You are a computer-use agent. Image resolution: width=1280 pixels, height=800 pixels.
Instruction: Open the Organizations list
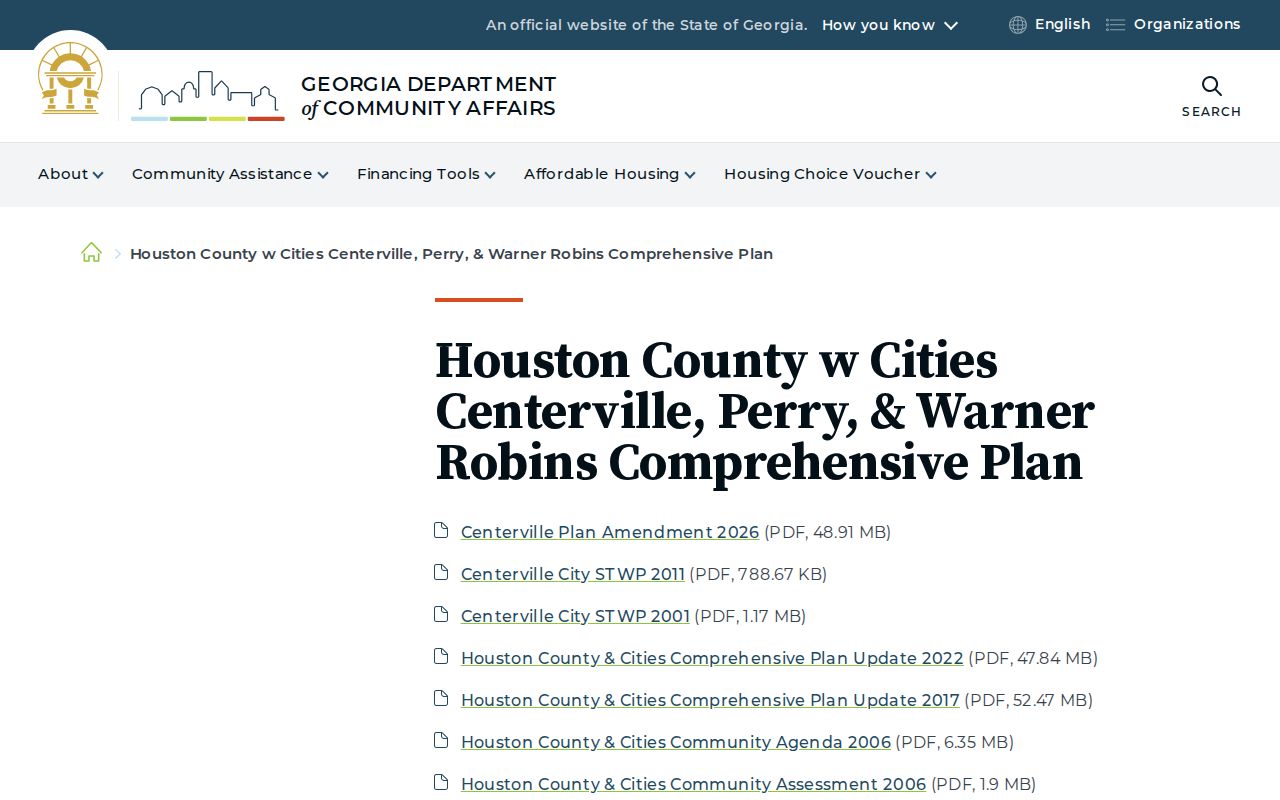[1187, 25]
